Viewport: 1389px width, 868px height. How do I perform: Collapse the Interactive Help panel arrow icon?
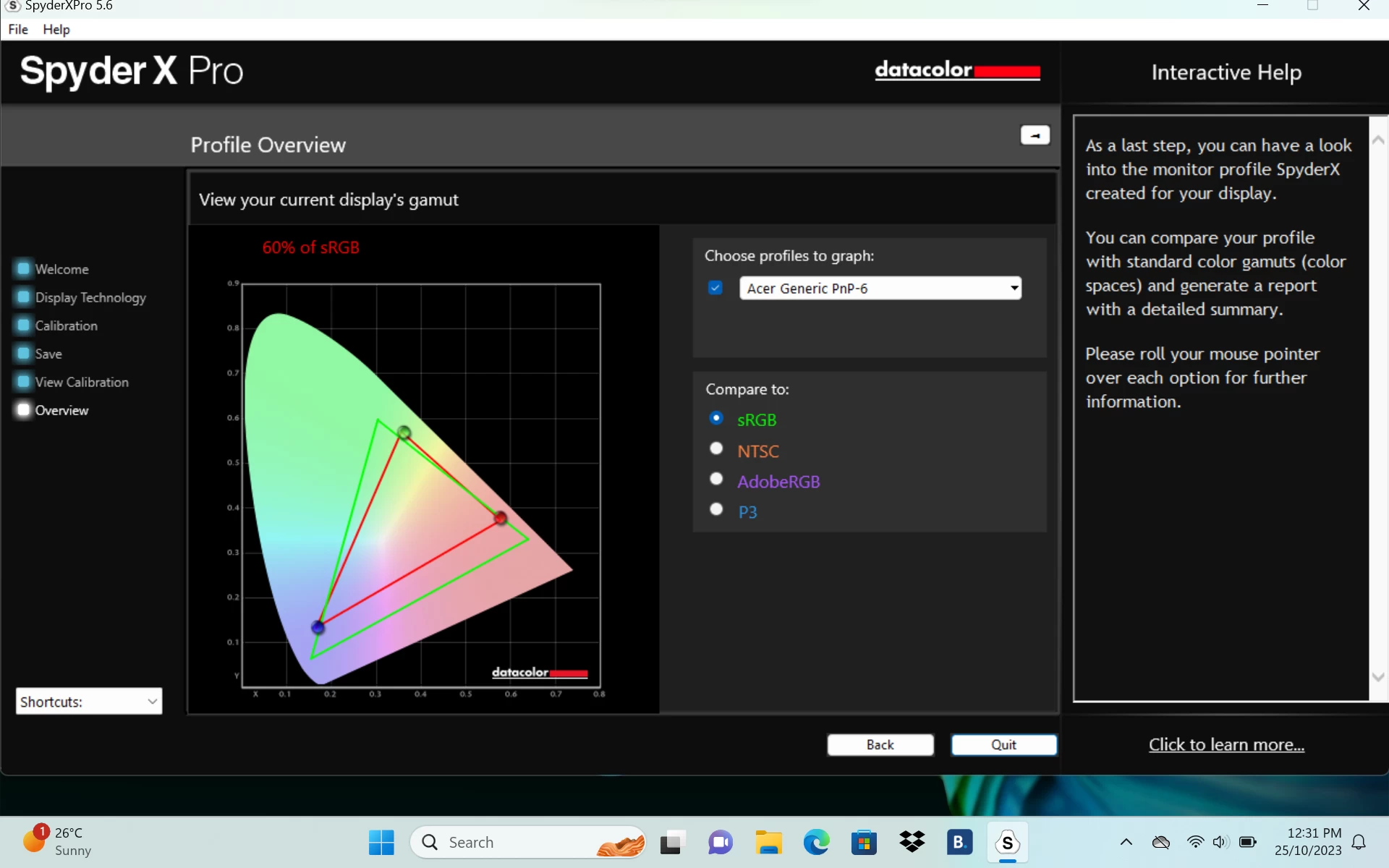pos(1035,135)
